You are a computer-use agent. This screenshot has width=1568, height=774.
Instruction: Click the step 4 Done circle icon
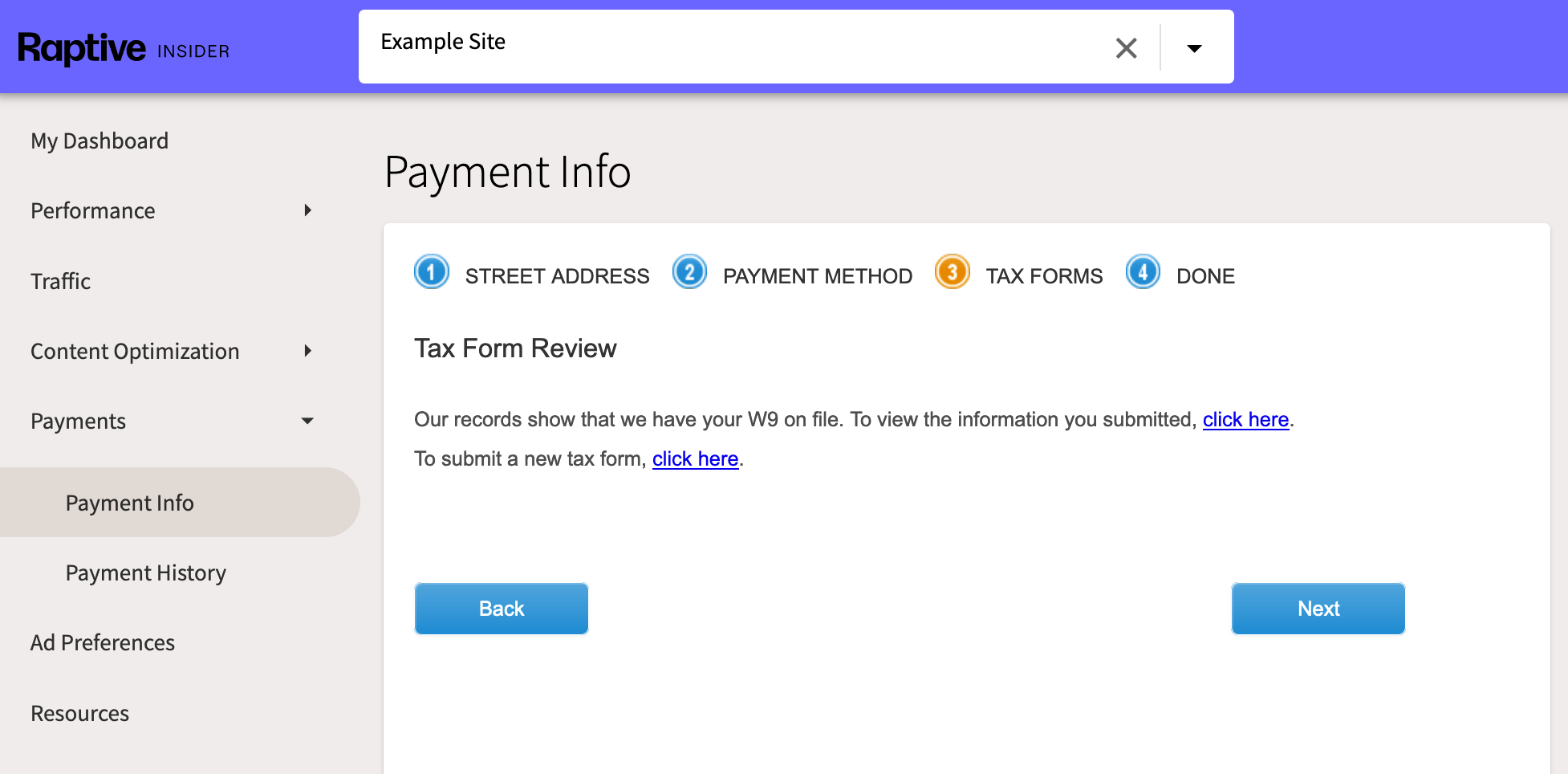1143,272
